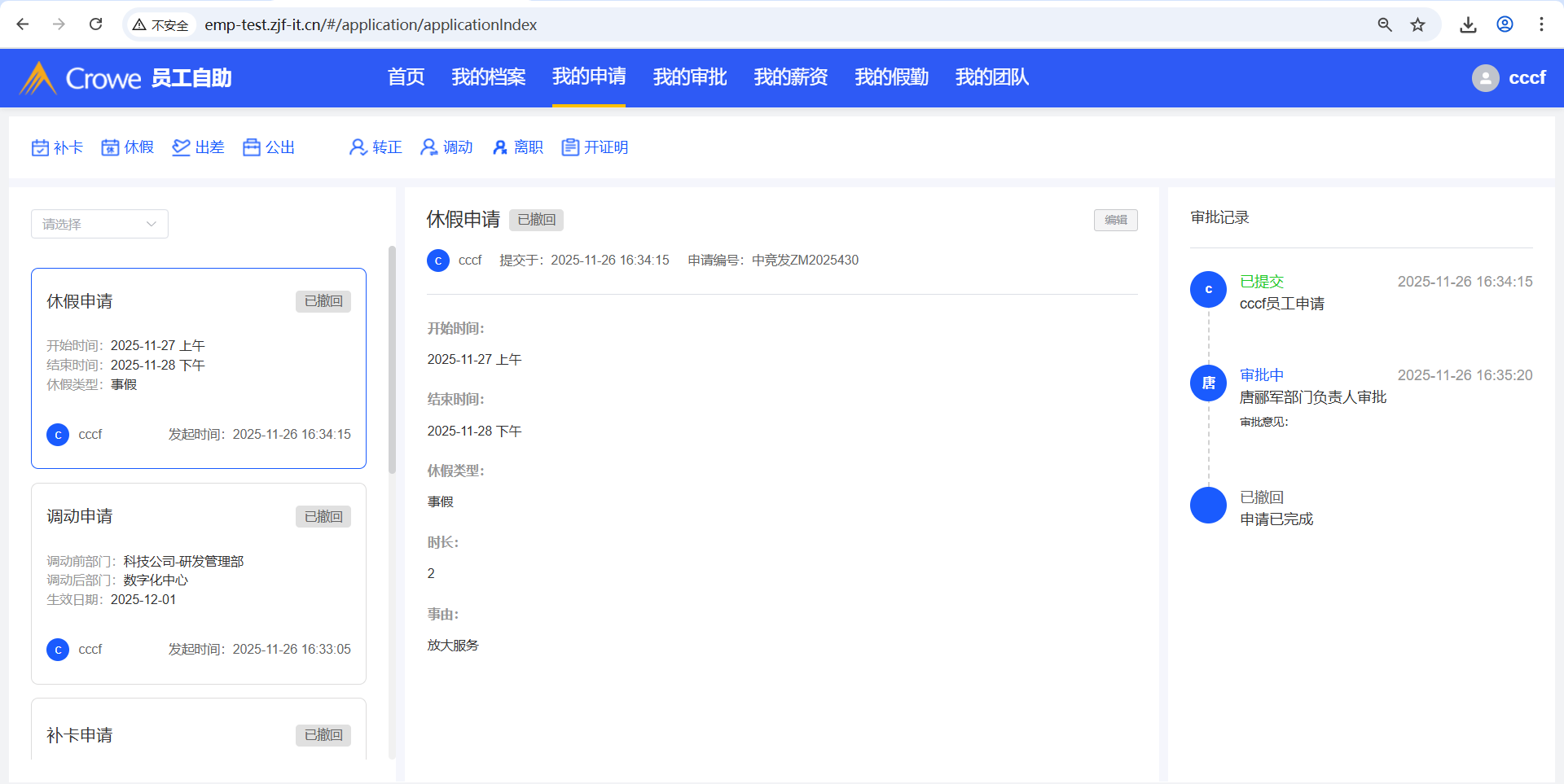Click the 休假 leave calendar icon
The width and height of the screenshot is (1564, 784).
click(110, 147)
